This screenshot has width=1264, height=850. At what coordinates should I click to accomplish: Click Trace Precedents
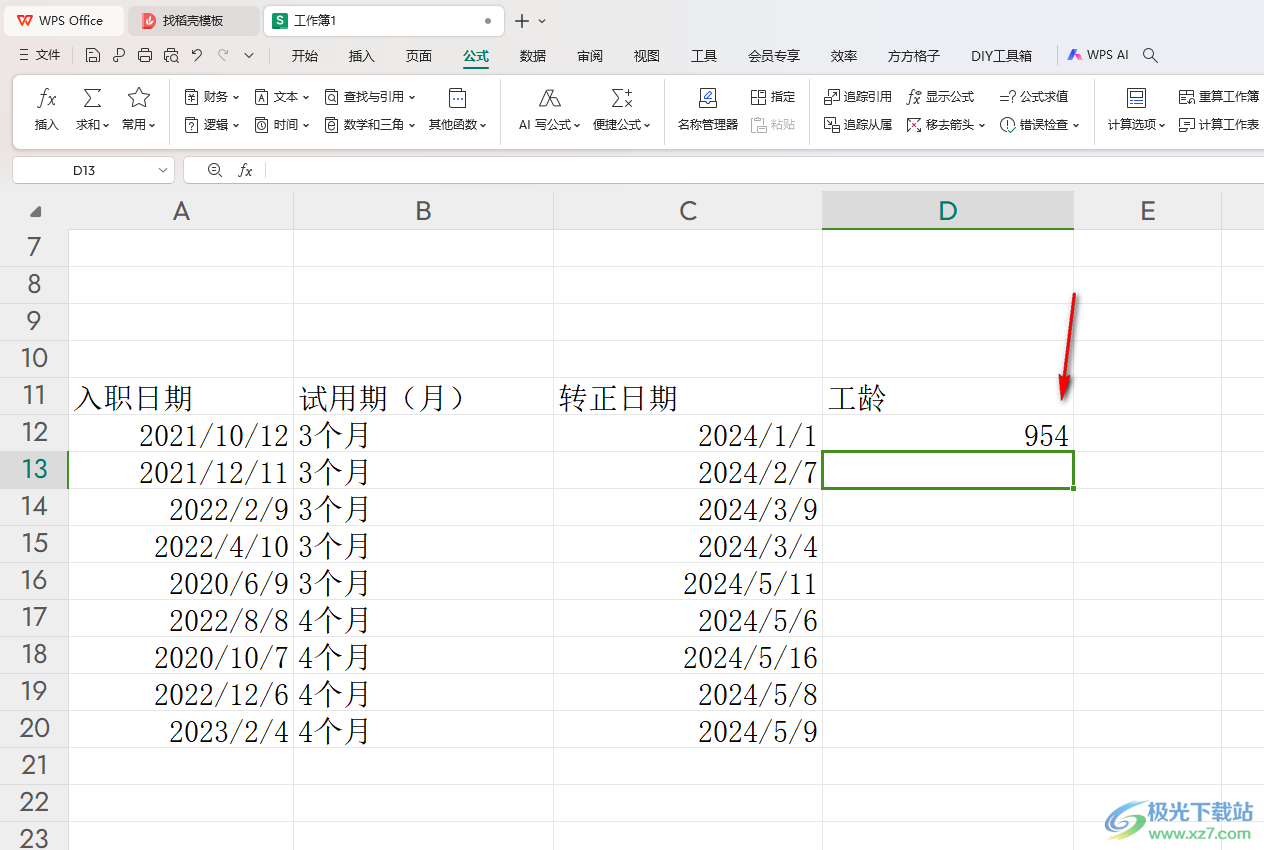[x=858, y=97]
